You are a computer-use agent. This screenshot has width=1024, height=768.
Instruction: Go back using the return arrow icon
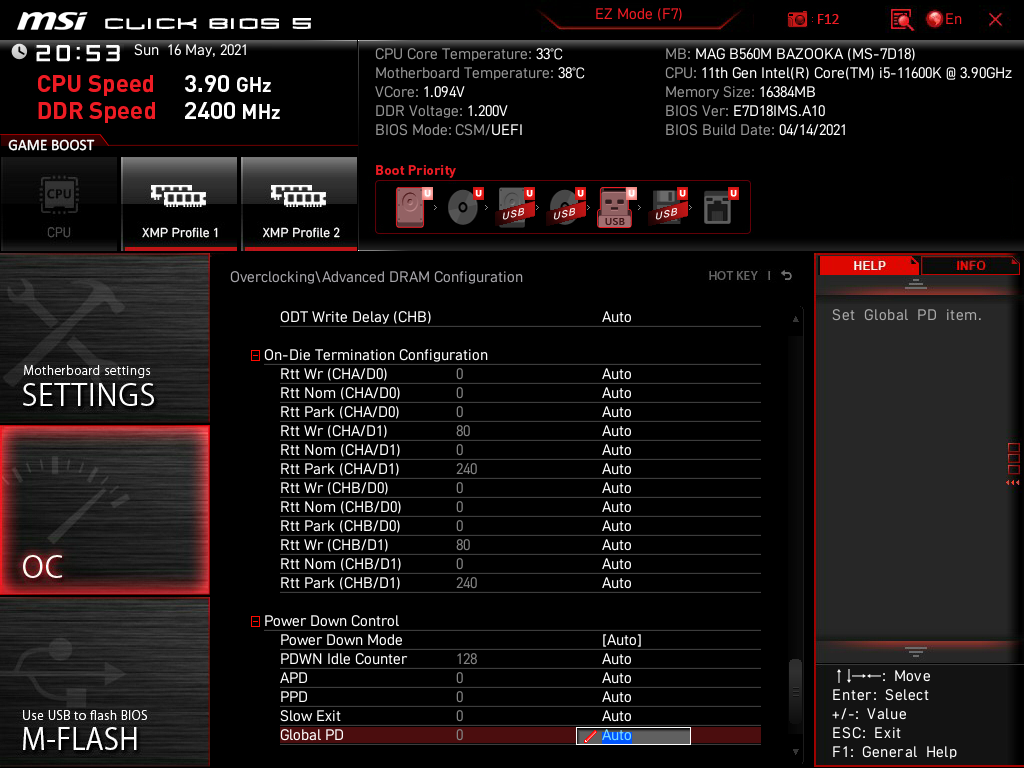pyautogui.click(x=787, y=276)
